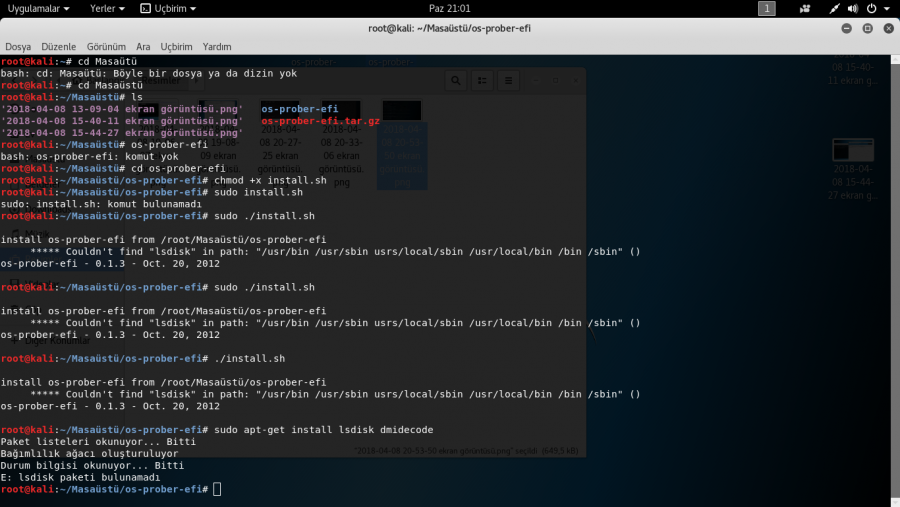The image size is (900, 507).
Task: Click 'E: lsdisk paketi bulunamadı' error line
Action: point(80,477)
